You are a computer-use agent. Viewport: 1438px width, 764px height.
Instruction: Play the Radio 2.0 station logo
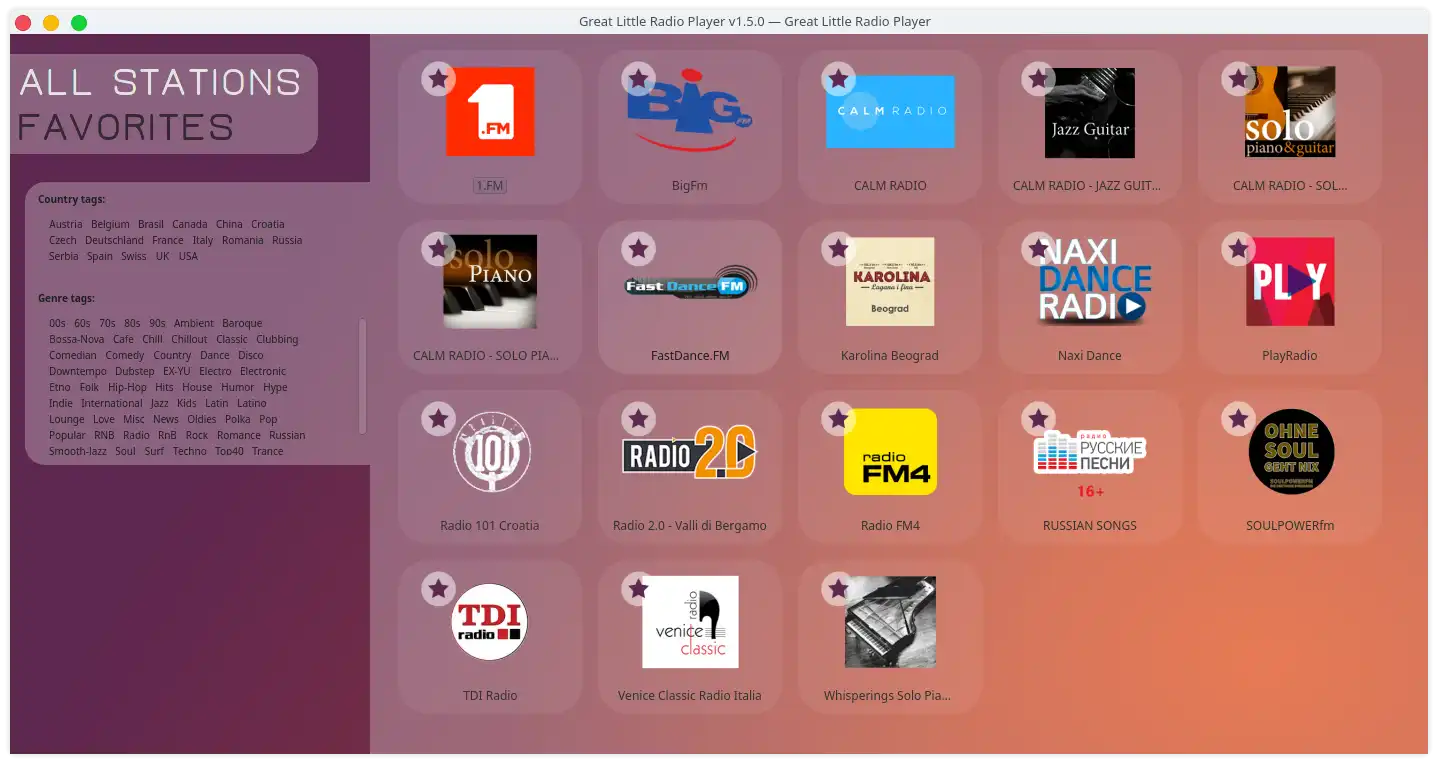click(690, 452)
